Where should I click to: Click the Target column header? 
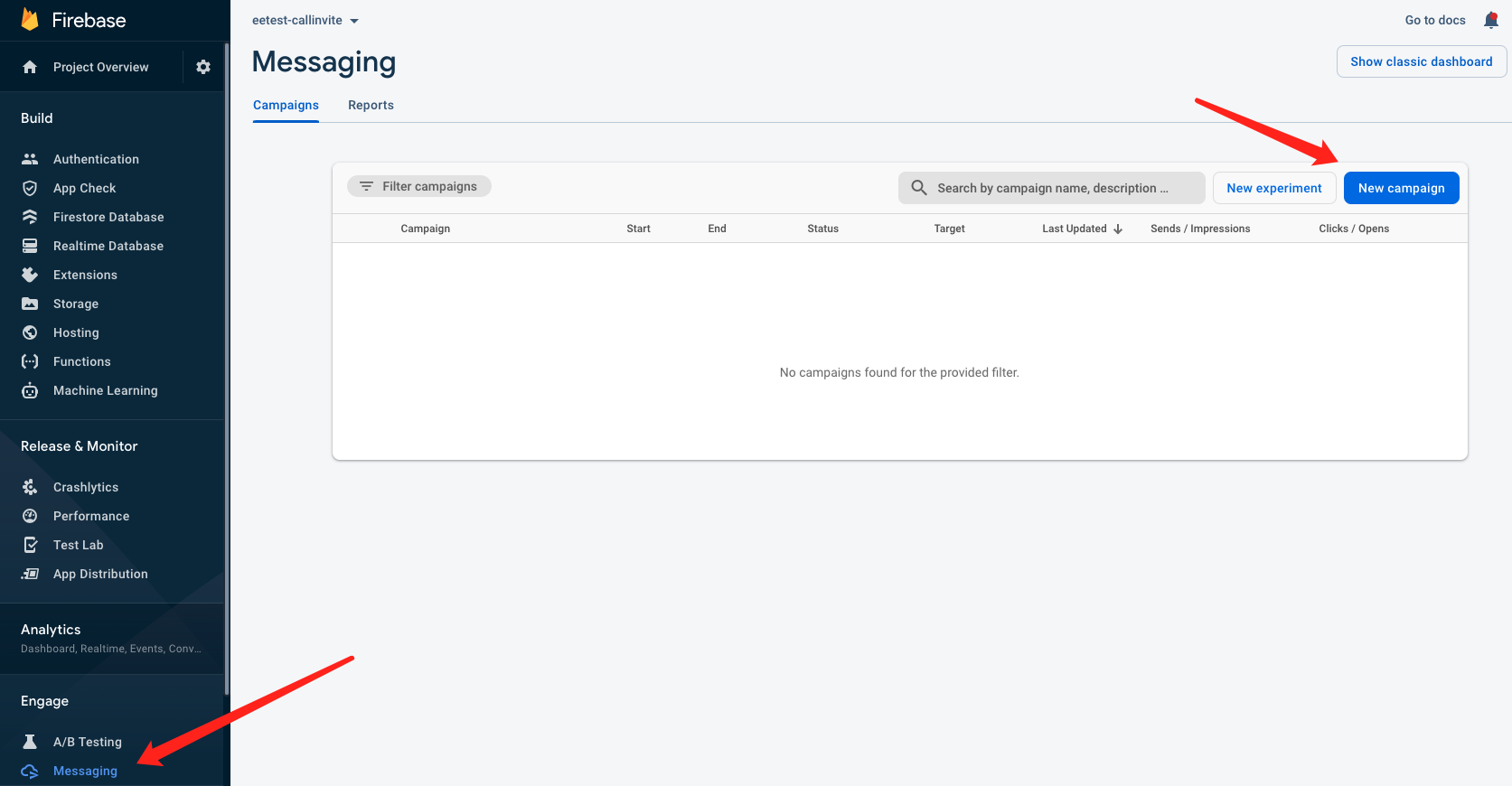(x=950, y=229)
